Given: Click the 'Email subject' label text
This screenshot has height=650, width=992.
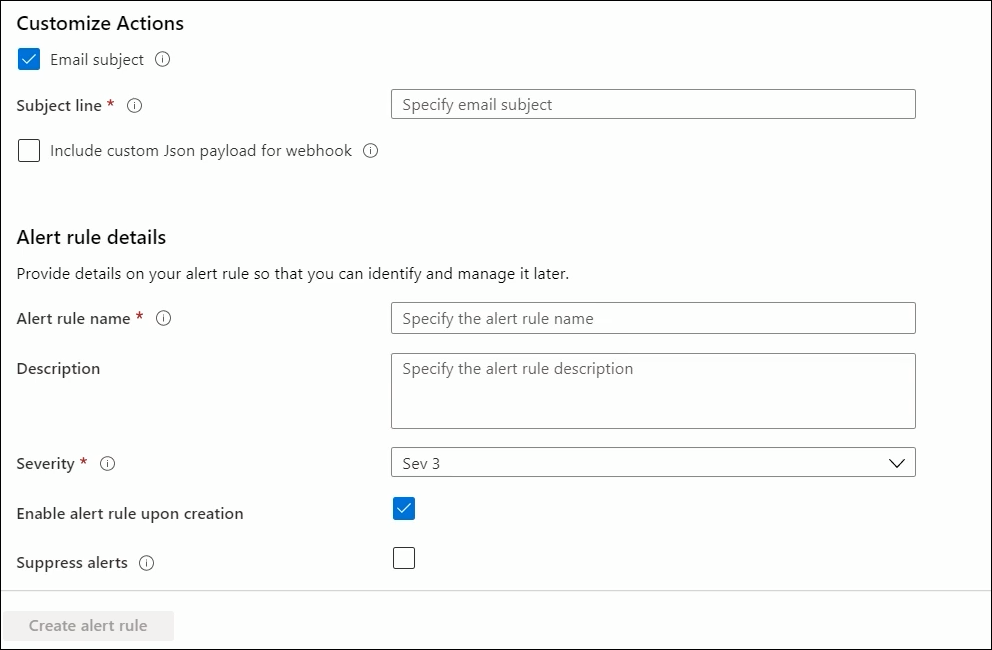Looking at the screenshot, I should 97,59.
